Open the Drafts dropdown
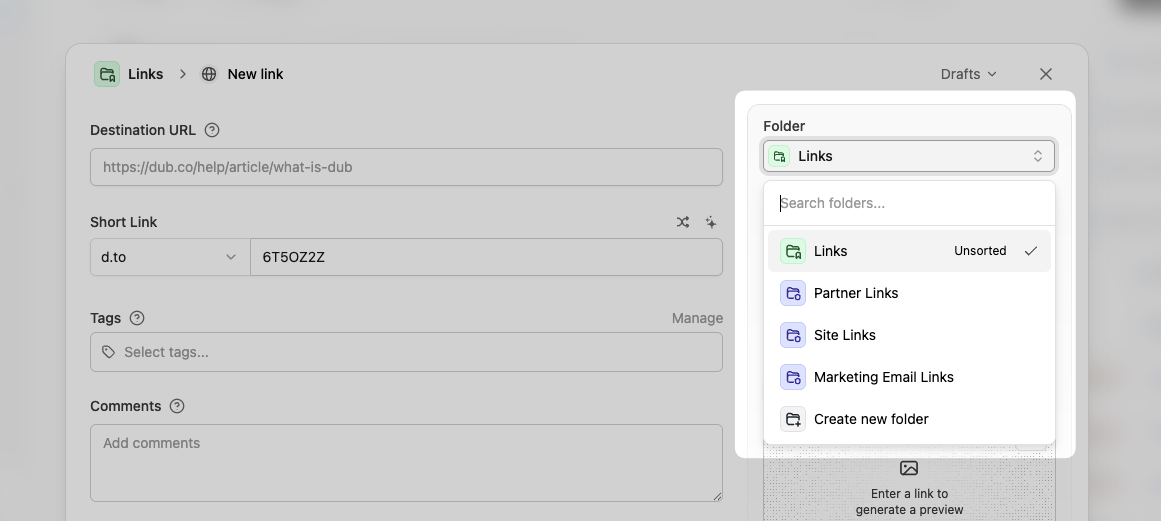 [968, 74]
